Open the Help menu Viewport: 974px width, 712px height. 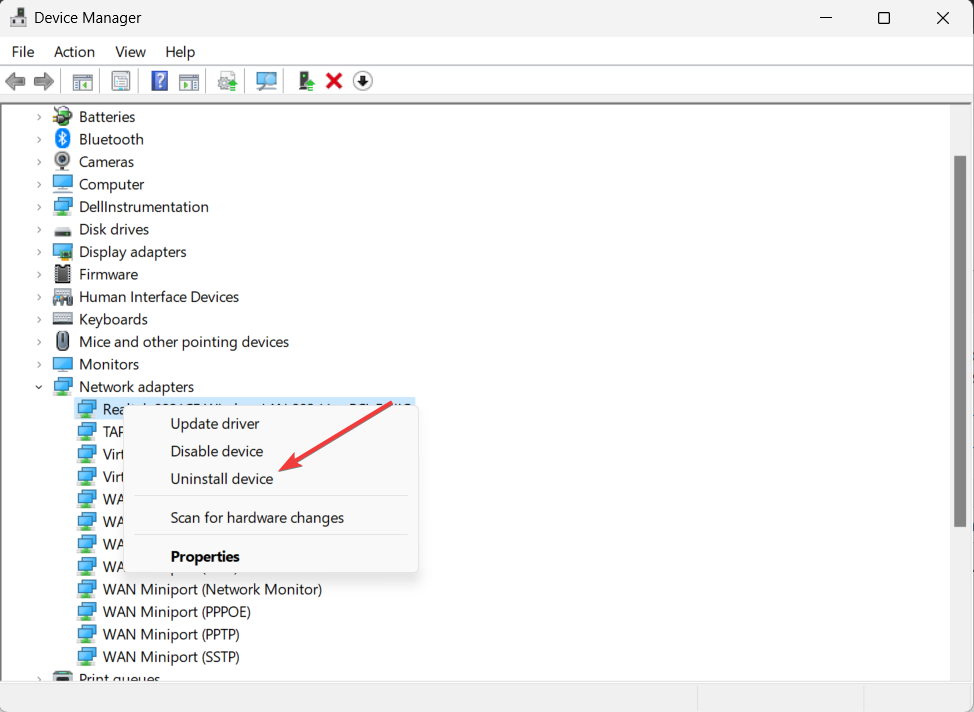tap(180, 52)
